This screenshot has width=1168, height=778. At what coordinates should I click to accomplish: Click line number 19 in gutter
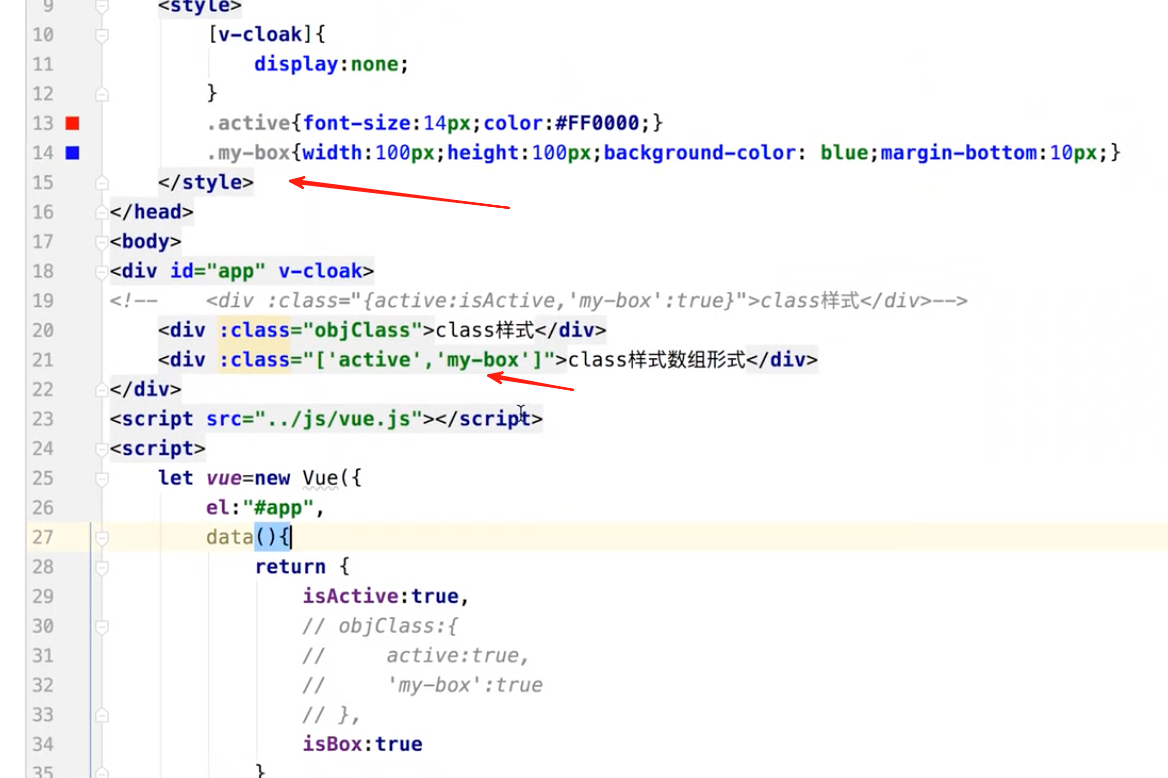tap(42, 300)
